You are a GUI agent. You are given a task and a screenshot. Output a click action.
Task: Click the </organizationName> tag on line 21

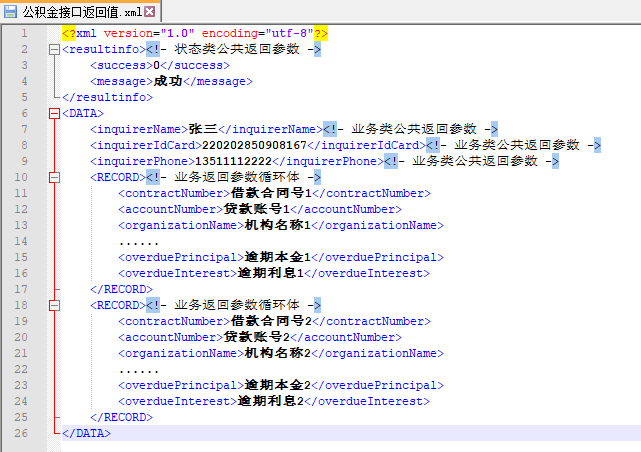pyautogui.click(x=377, y=353)
